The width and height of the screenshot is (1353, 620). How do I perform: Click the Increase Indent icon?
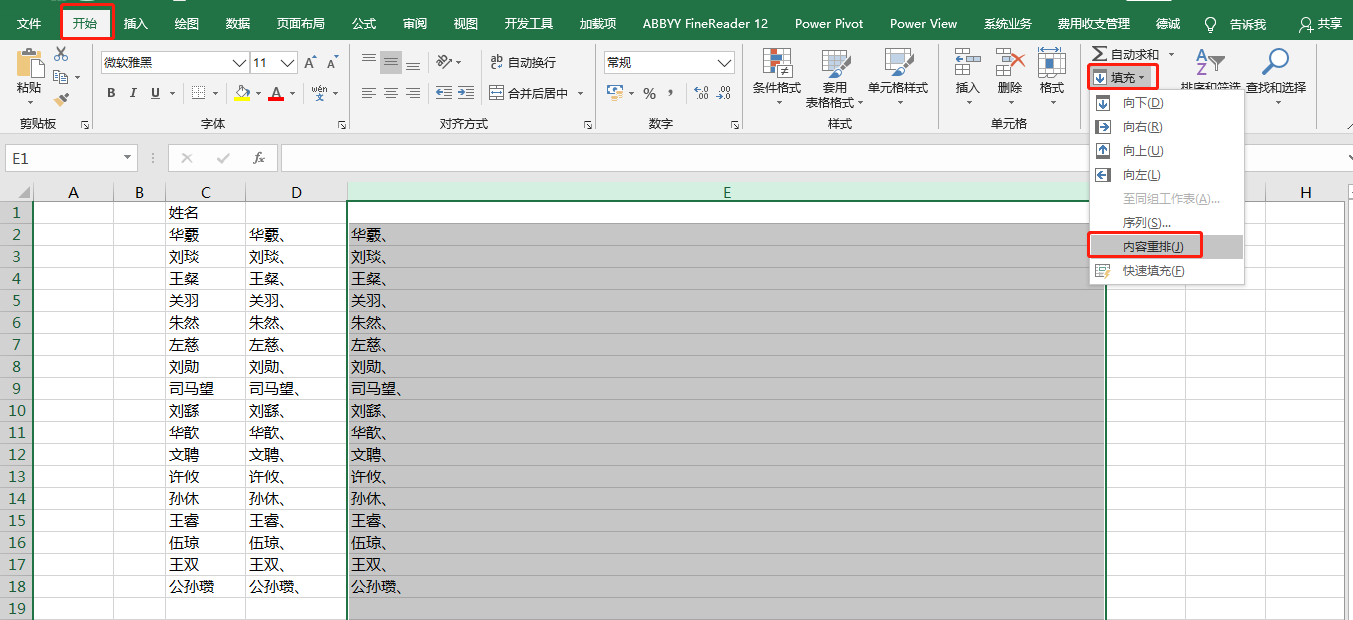pyautogui.click(x=465, y=93)
